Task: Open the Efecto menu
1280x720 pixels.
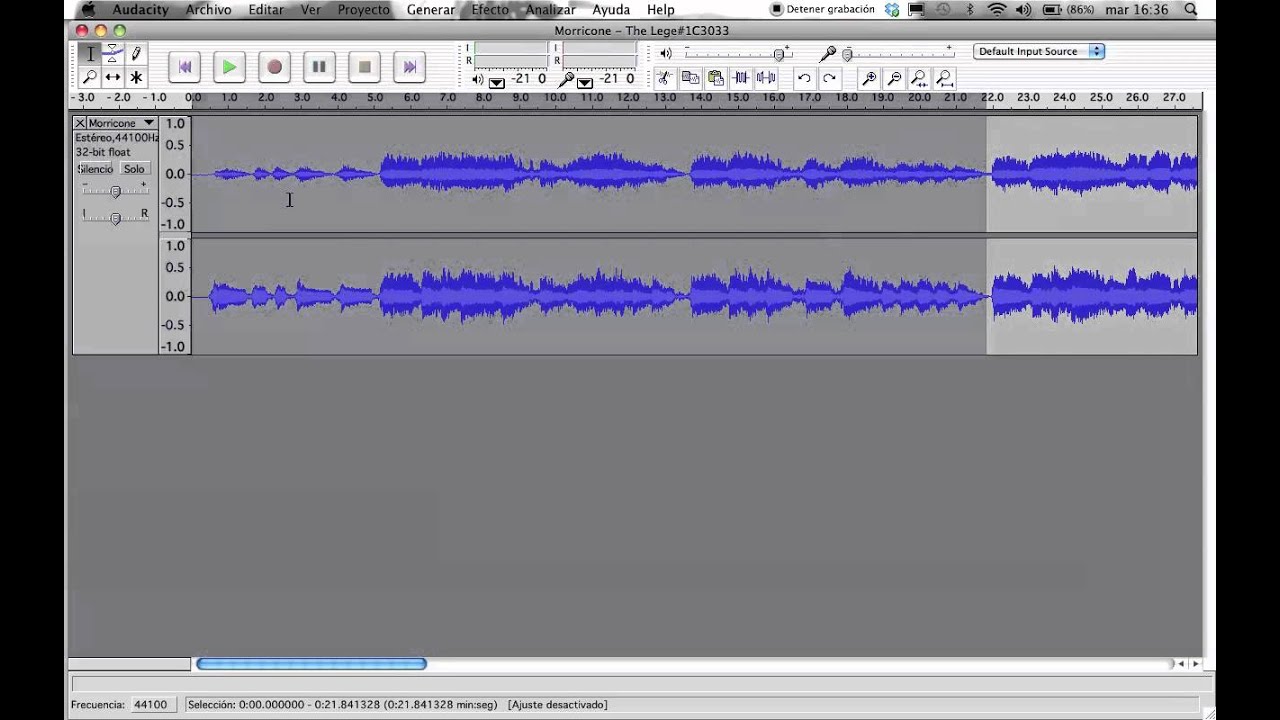Action: coord(490,10)
